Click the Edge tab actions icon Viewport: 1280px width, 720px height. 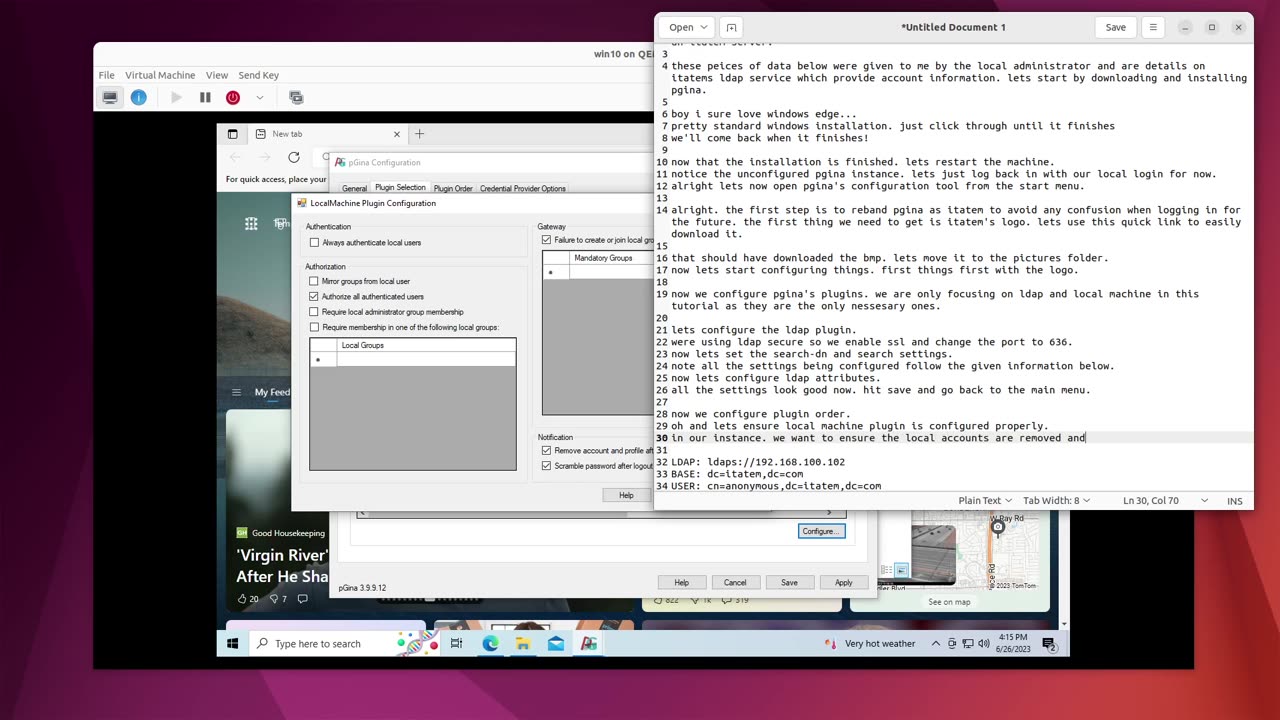click(233, 134)
